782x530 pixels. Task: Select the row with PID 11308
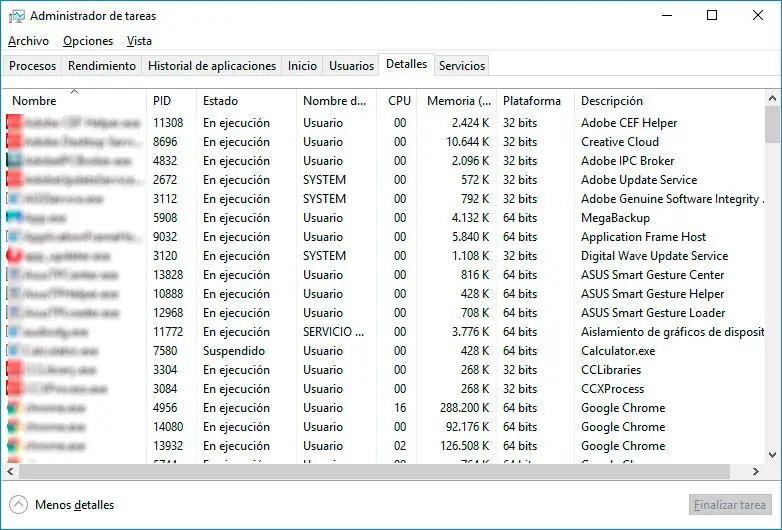coord(384,123)
